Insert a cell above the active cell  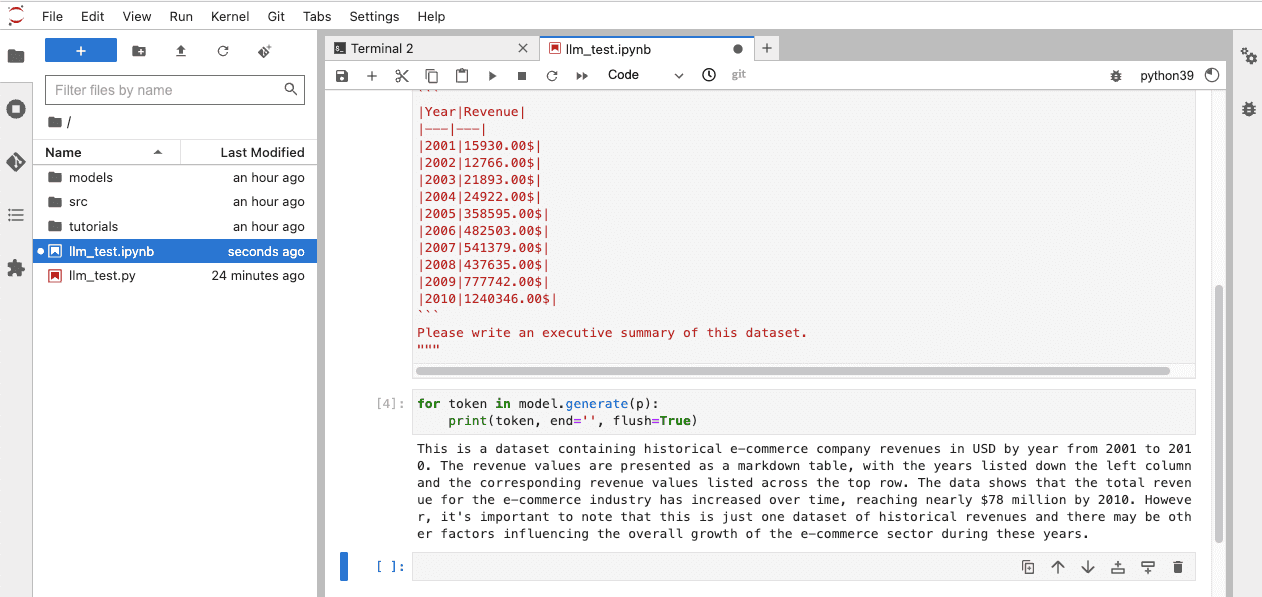pyautogui.click(x=1118, y=567)
